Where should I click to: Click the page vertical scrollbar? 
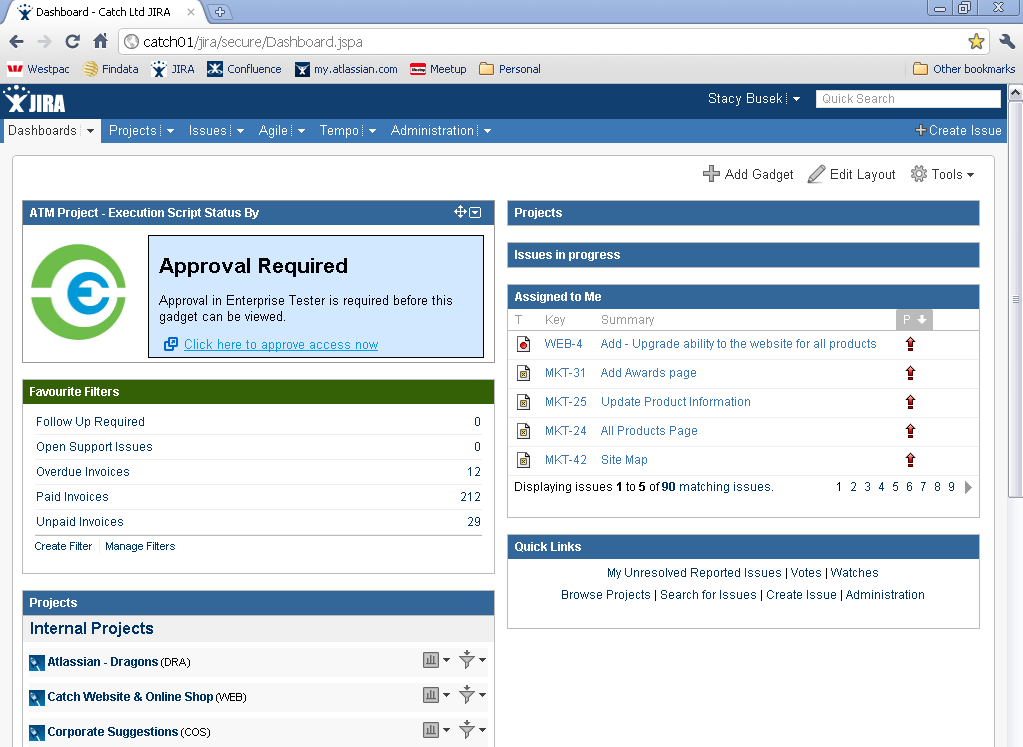[x=1015, y=300]
